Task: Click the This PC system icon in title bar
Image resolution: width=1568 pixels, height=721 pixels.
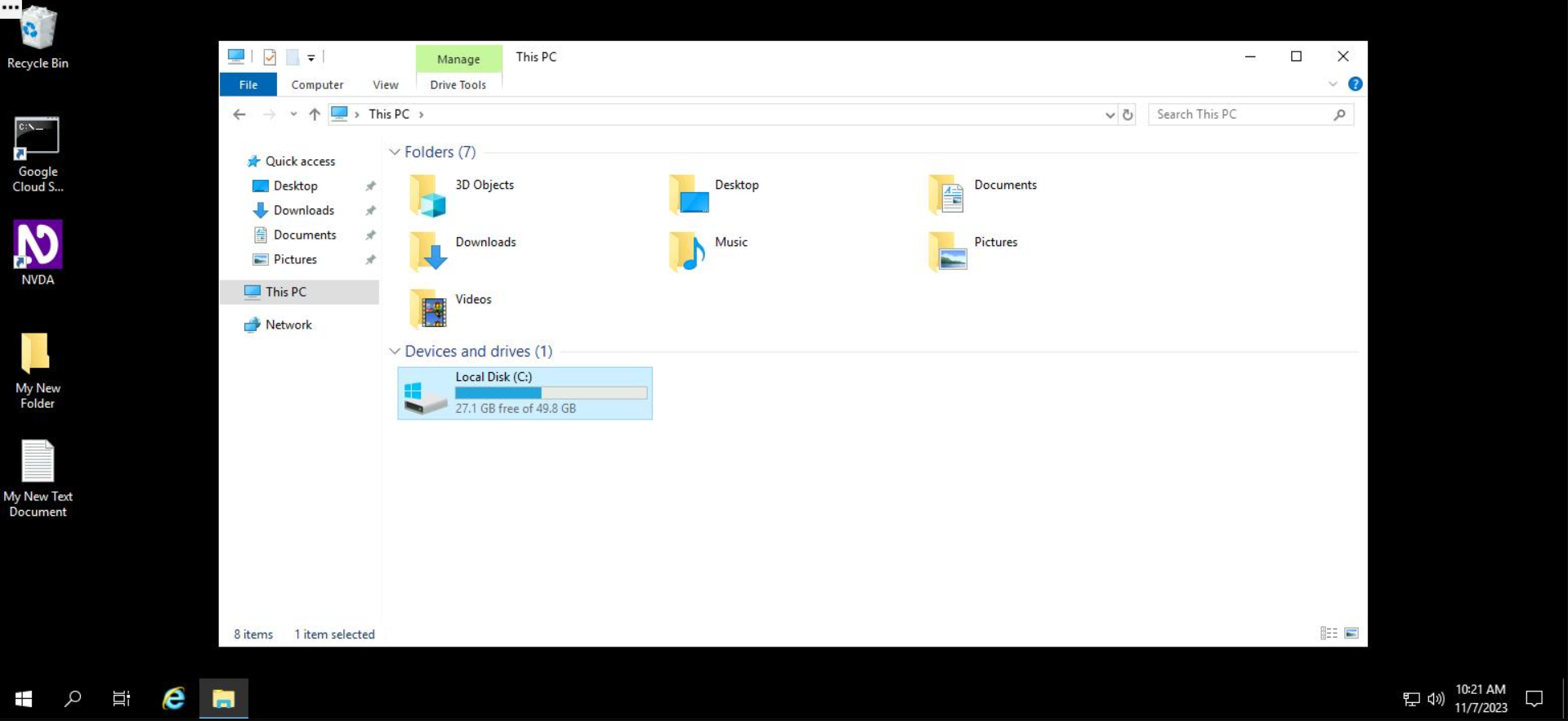Action: (236, 56)
